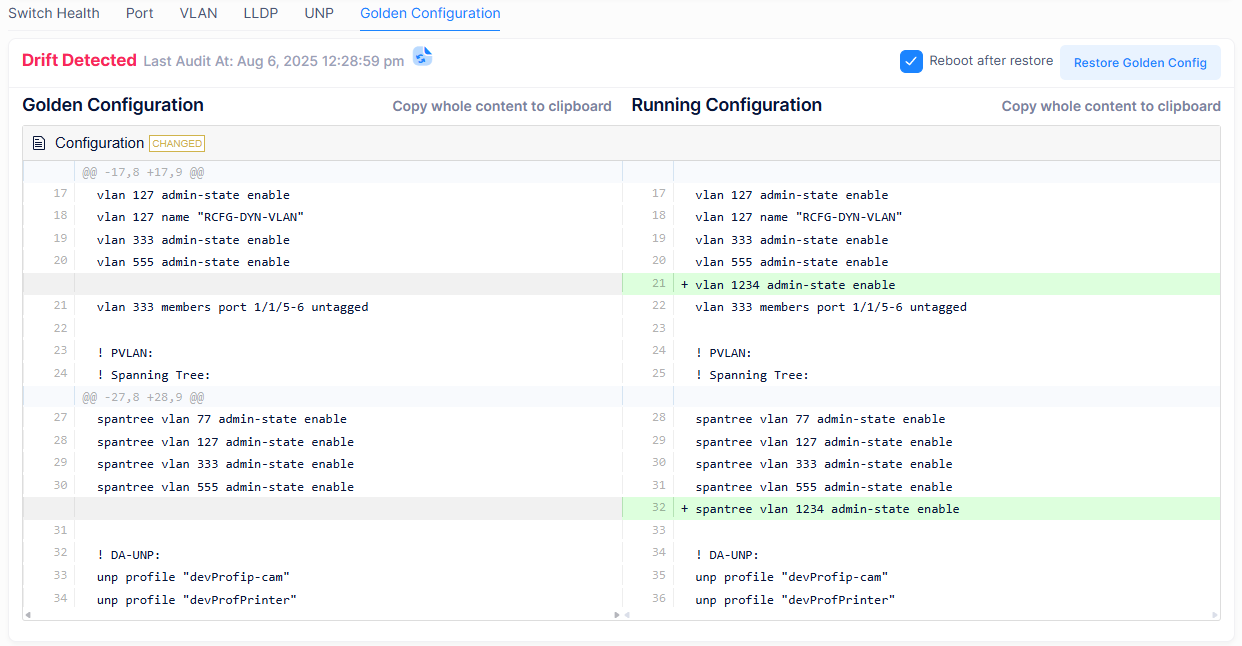Image resolution: width=1242 pixels, height=646 pixels.
Task: Click the yellow CHANGED badge
Action: [x=177, y=143]
